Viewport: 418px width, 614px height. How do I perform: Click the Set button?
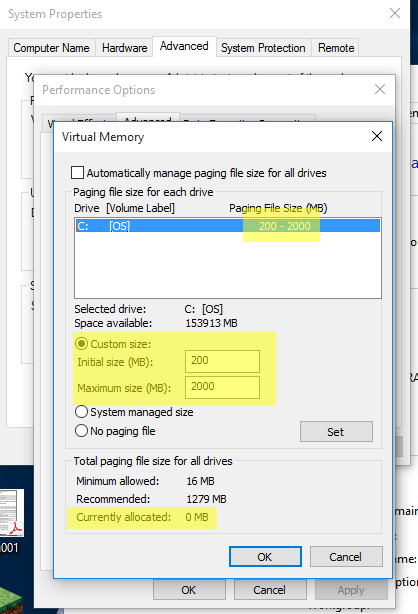(x=336, y=432)
